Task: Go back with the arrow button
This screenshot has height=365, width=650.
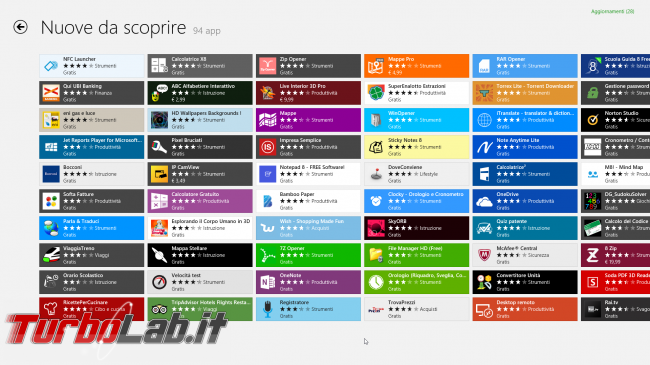Action: click(x=20, y=27)
